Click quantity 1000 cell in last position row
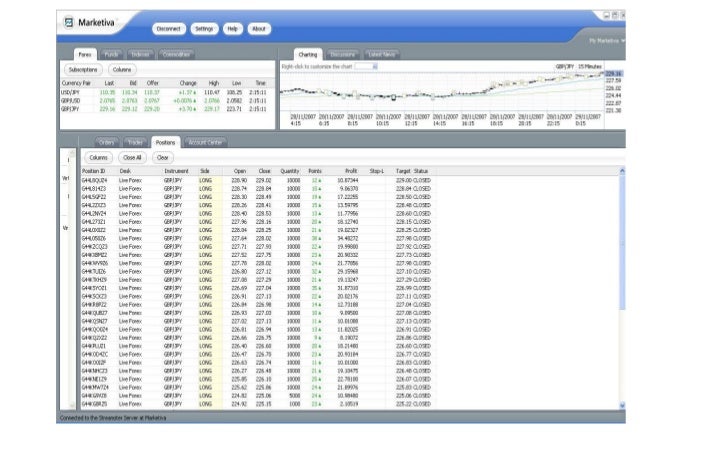The width and height of the screenshot is (728, 476). click(x=294, y=404)
